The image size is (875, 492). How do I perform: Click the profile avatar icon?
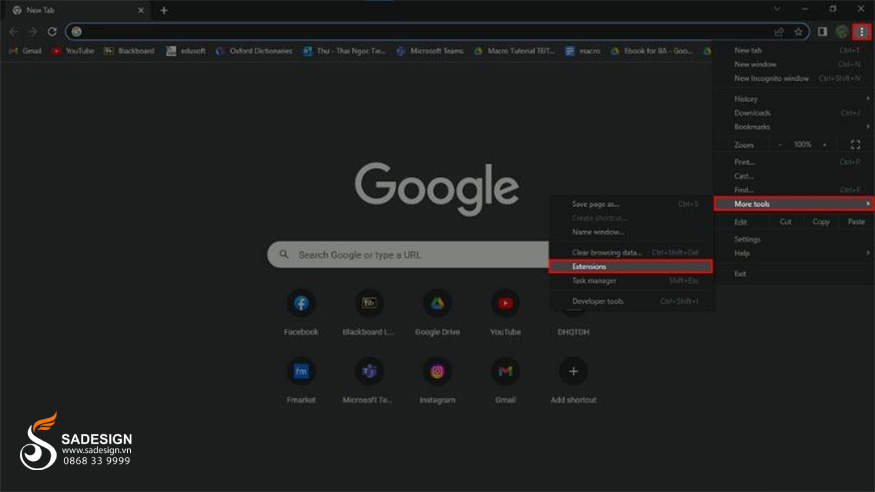pos(842,32)
